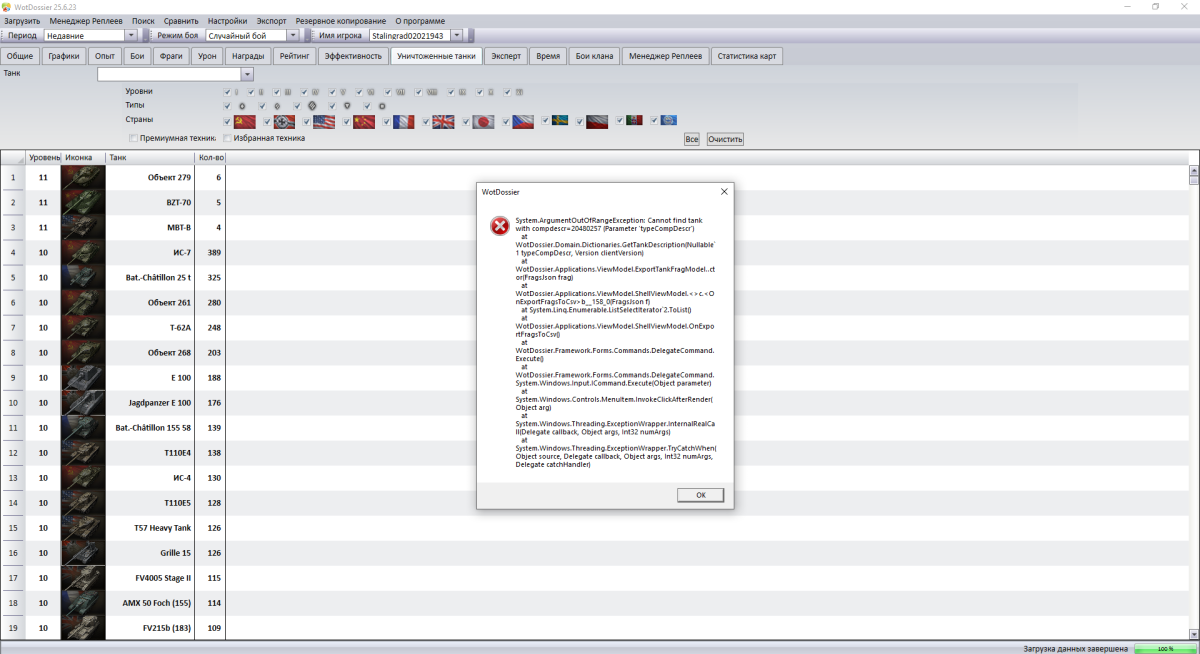
Task: Enable the Избранная техника checkbox
Action: tap(227, 138)
